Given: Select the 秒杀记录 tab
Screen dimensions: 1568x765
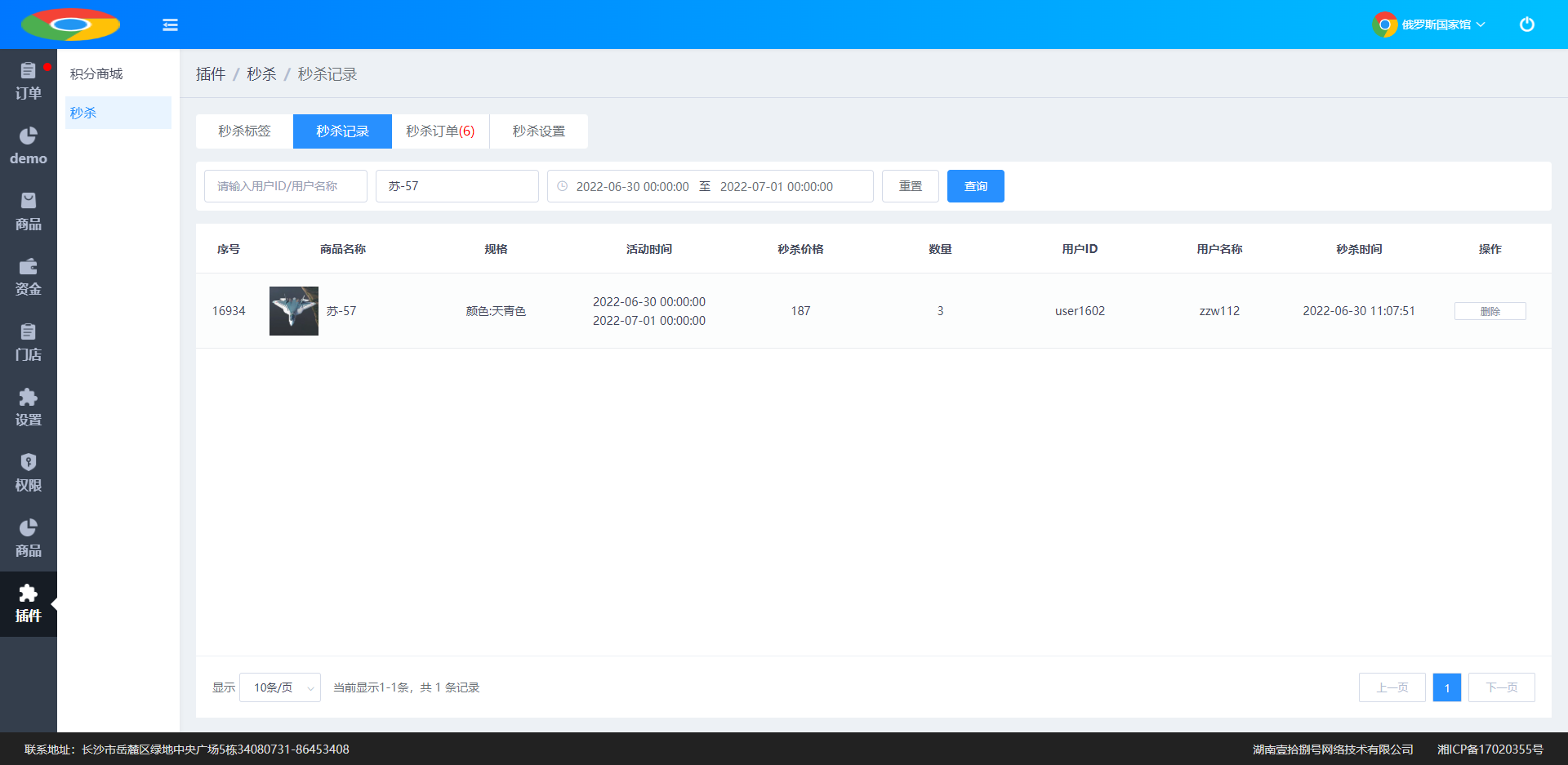Looking at the screenshot, I should coord(342,131).
